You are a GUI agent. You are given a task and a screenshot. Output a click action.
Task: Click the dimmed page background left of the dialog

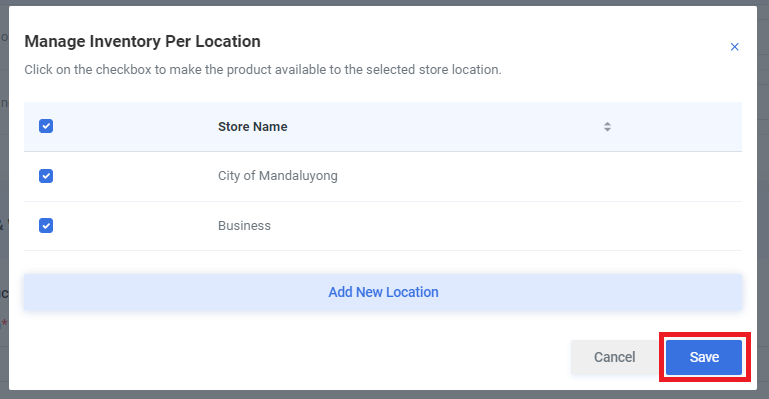[4, 196]
